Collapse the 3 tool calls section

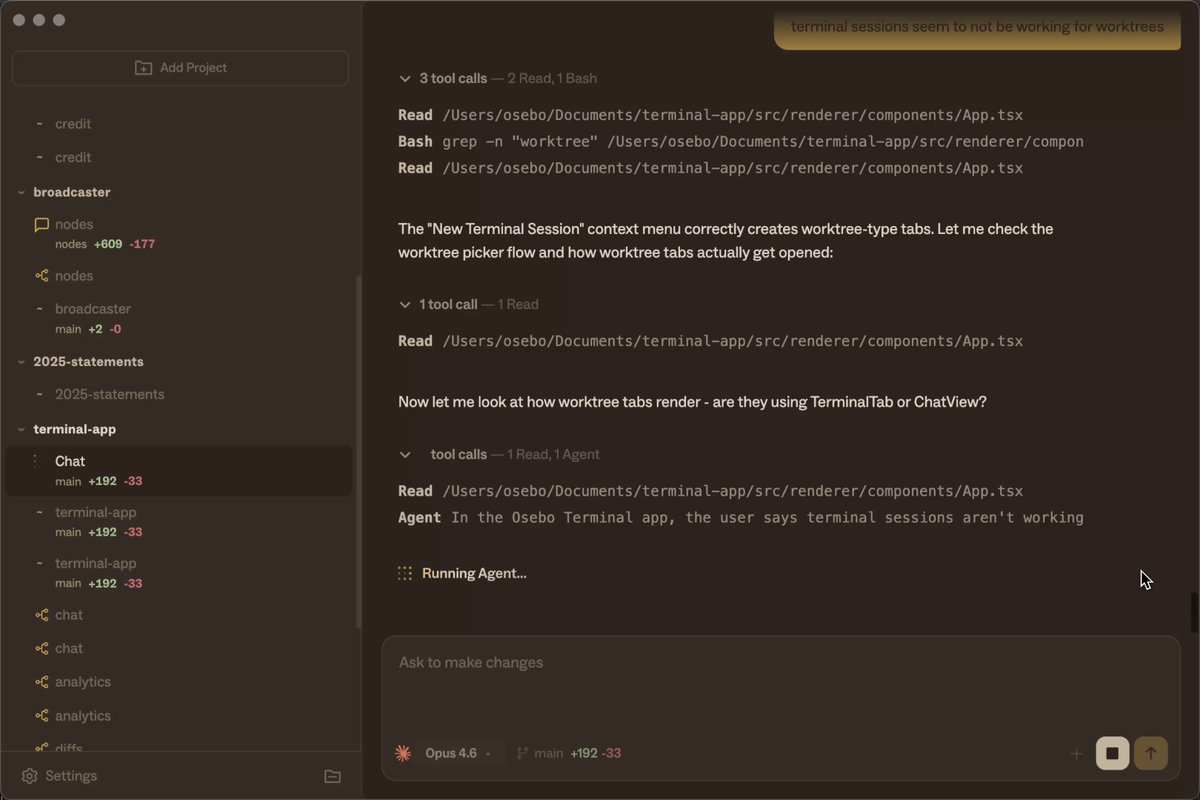(x=405, y=78)
